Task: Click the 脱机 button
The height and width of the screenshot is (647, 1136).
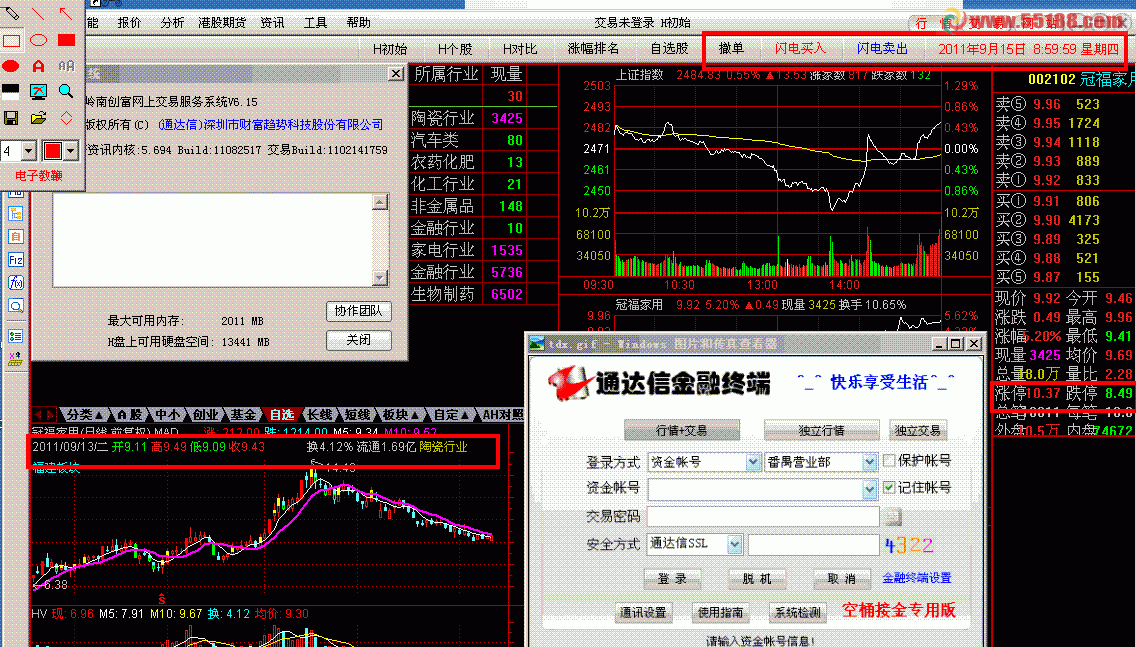Action: point(757,578)
